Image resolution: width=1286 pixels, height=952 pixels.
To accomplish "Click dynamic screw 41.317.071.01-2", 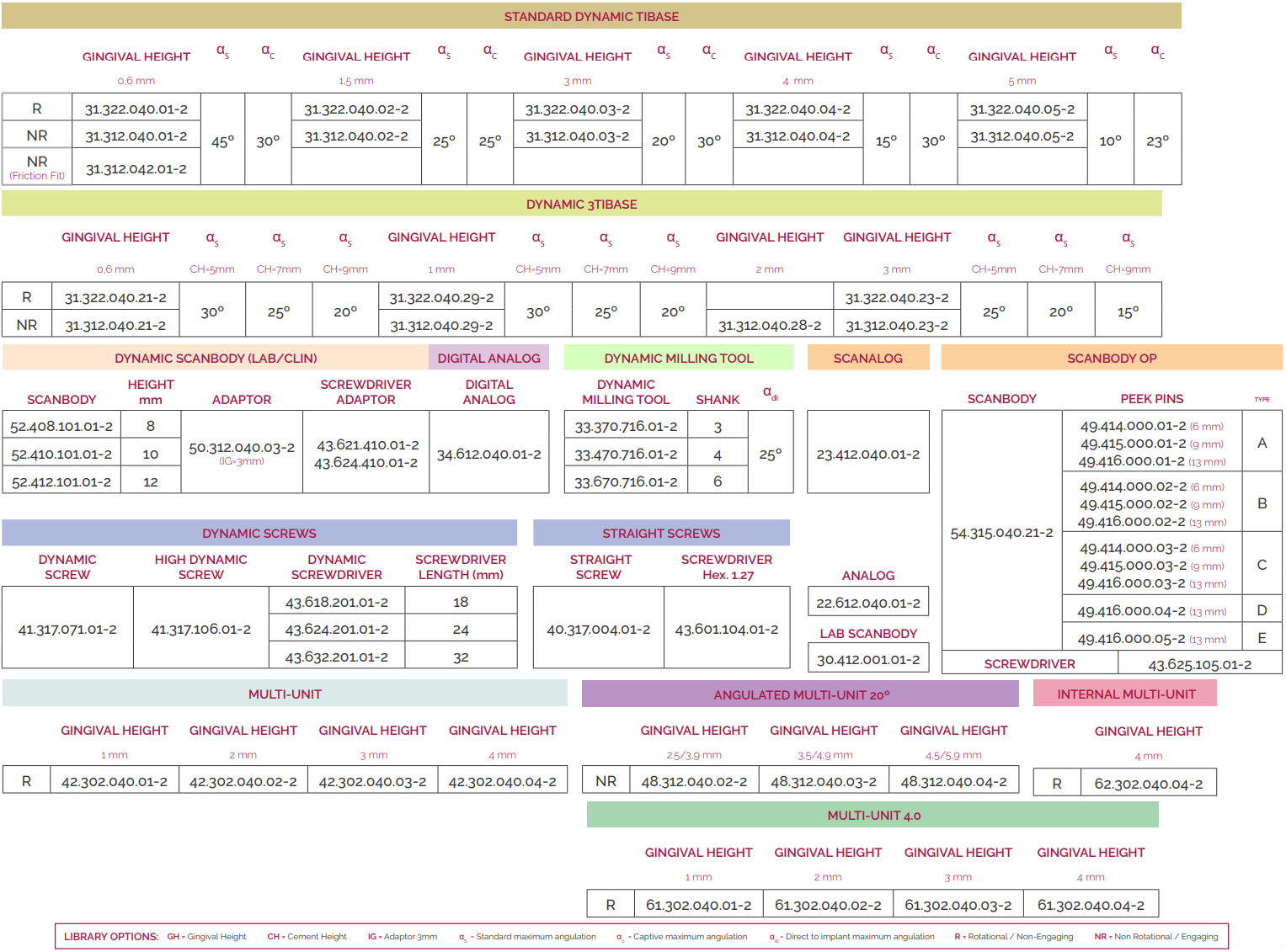I will point(67,630).
